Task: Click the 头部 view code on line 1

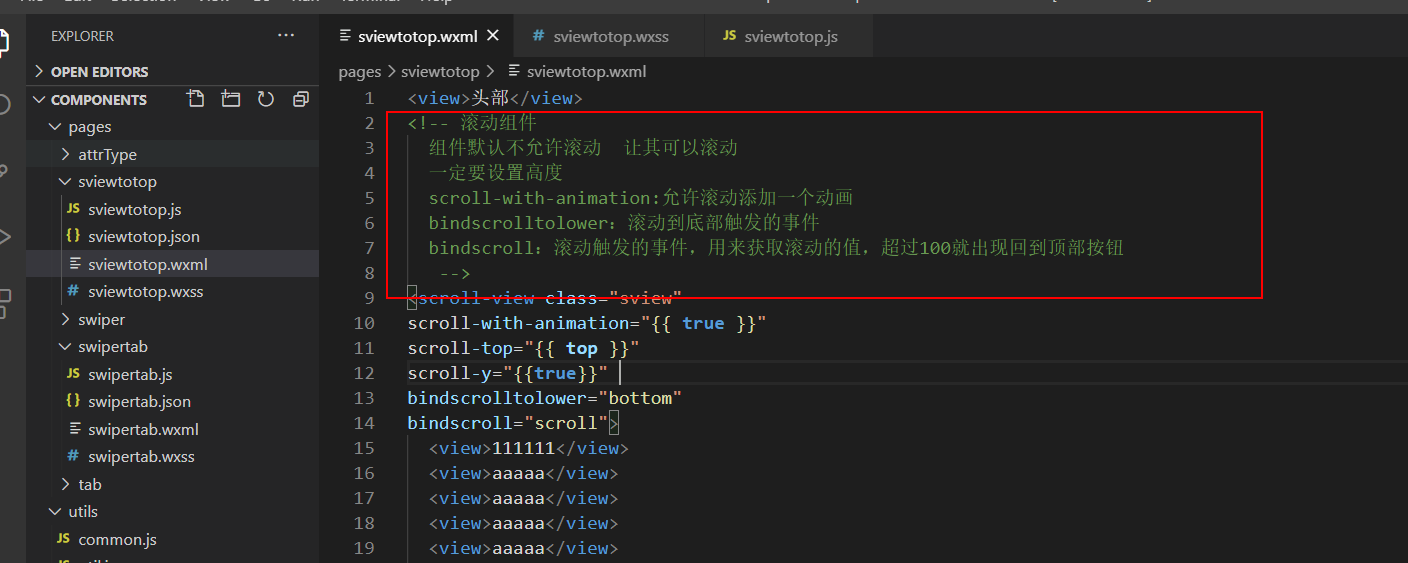Action: click(494, 98)
